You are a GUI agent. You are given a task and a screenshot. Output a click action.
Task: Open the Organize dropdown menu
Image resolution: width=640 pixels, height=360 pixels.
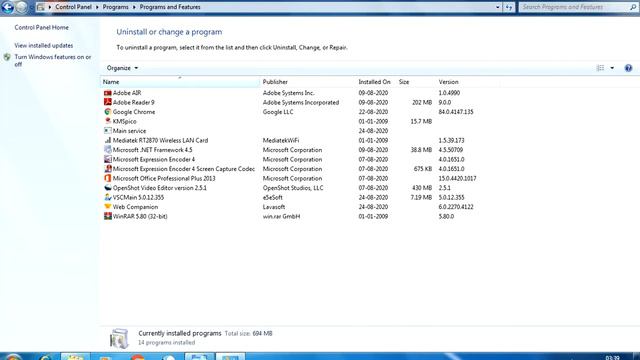tap(122, 68)
